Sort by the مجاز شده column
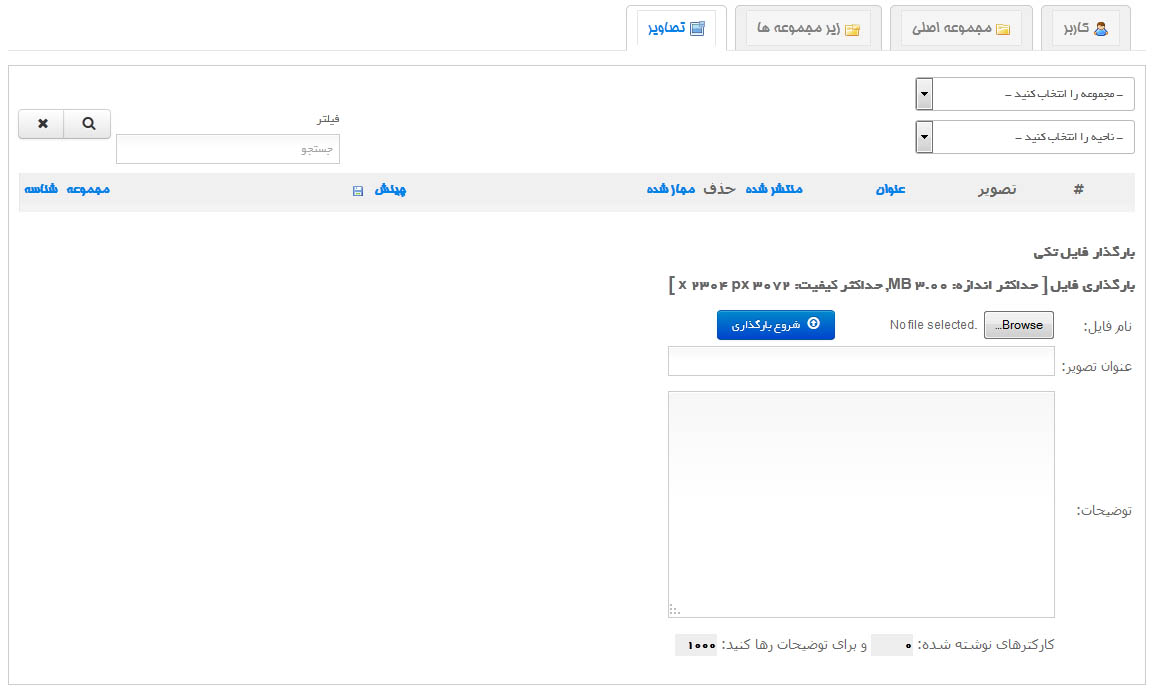 [671, 190]
